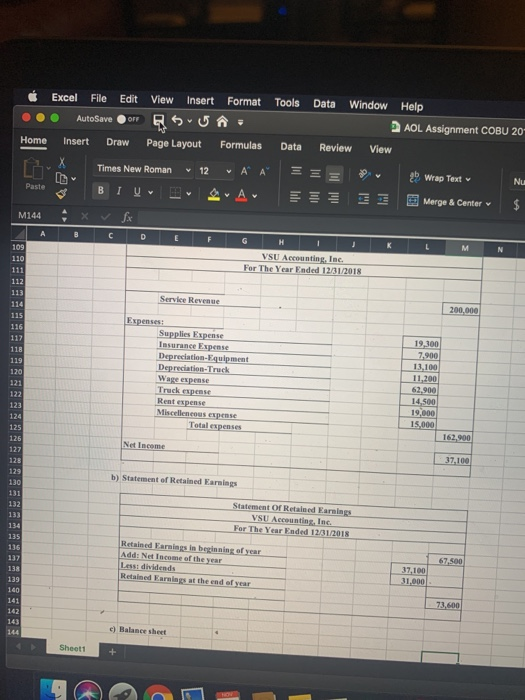Click the currency dollar sign icon
The height and width of the screenshot is (700, 525).
[516, 204]
